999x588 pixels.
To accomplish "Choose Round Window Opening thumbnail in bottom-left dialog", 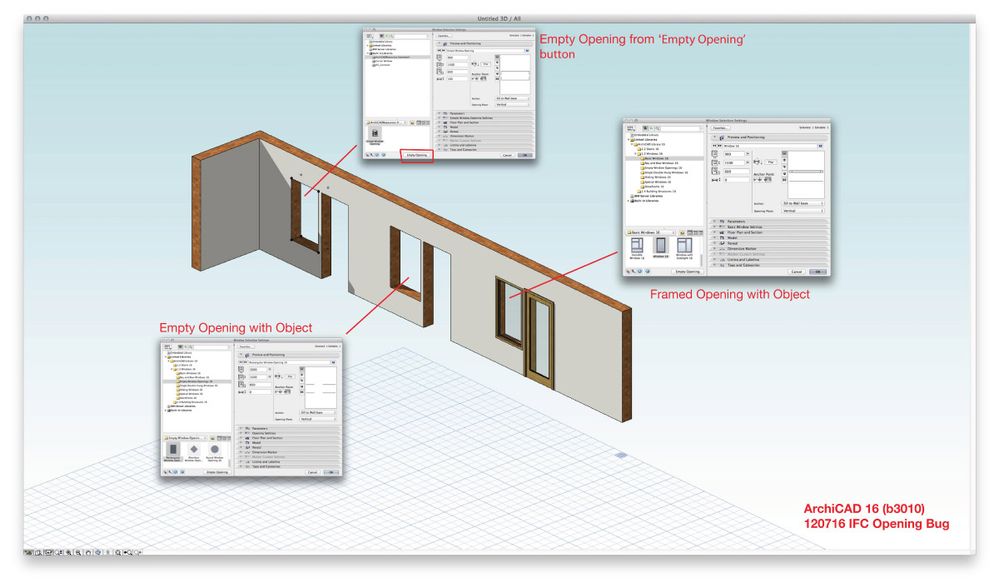I will 215,450.
